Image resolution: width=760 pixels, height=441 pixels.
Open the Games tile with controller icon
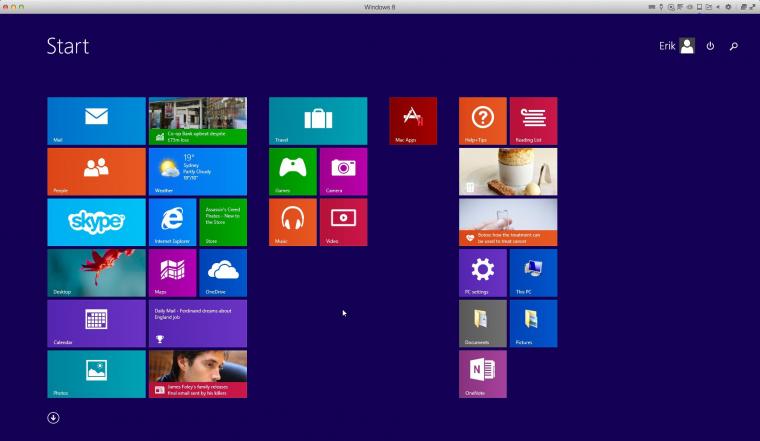pyautogui.click(x=293, y=172)
